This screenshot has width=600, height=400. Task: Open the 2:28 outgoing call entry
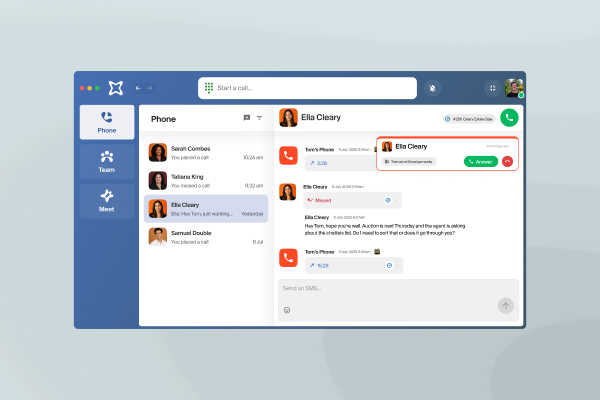coord(341,163)
